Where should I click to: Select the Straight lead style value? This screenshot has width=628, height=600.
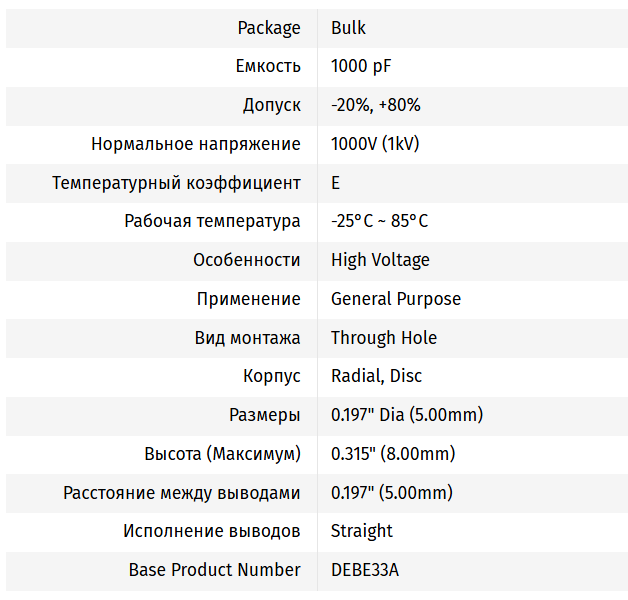[362, 531]
